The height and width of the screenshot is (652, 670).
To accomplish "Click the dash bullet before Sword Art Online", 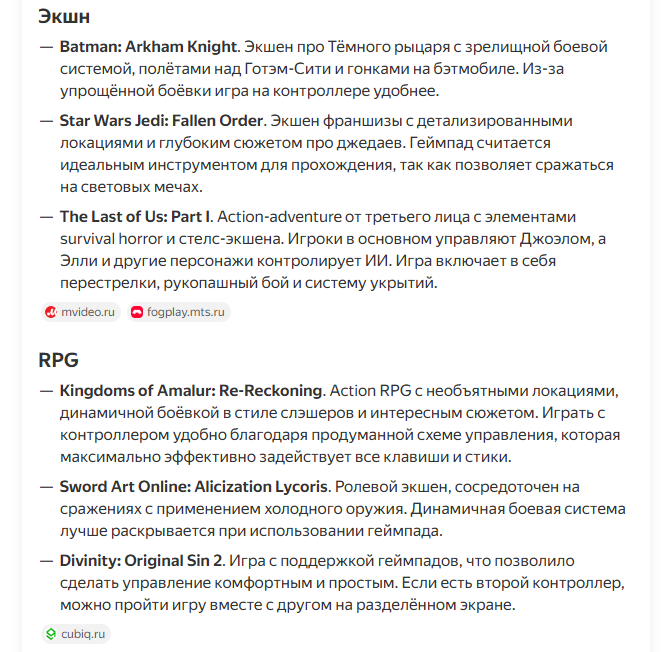I will [47, 487].
